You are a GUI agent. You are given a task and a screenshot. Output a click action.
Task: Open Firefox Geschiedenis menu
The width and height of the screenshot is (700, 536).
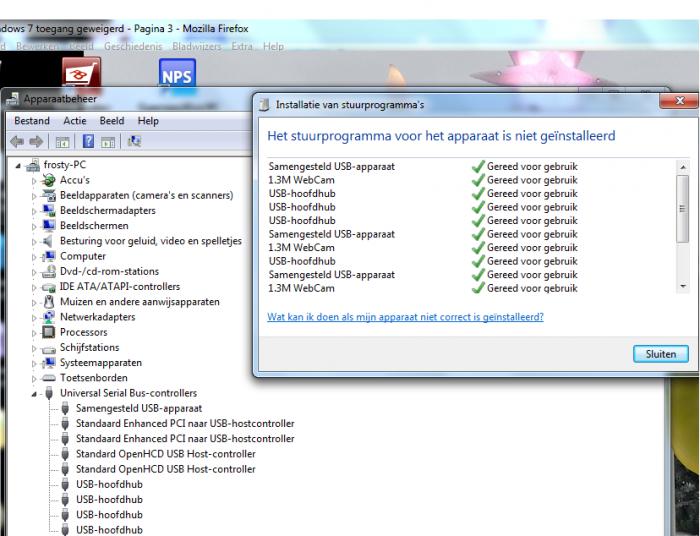tap(133, 46)
